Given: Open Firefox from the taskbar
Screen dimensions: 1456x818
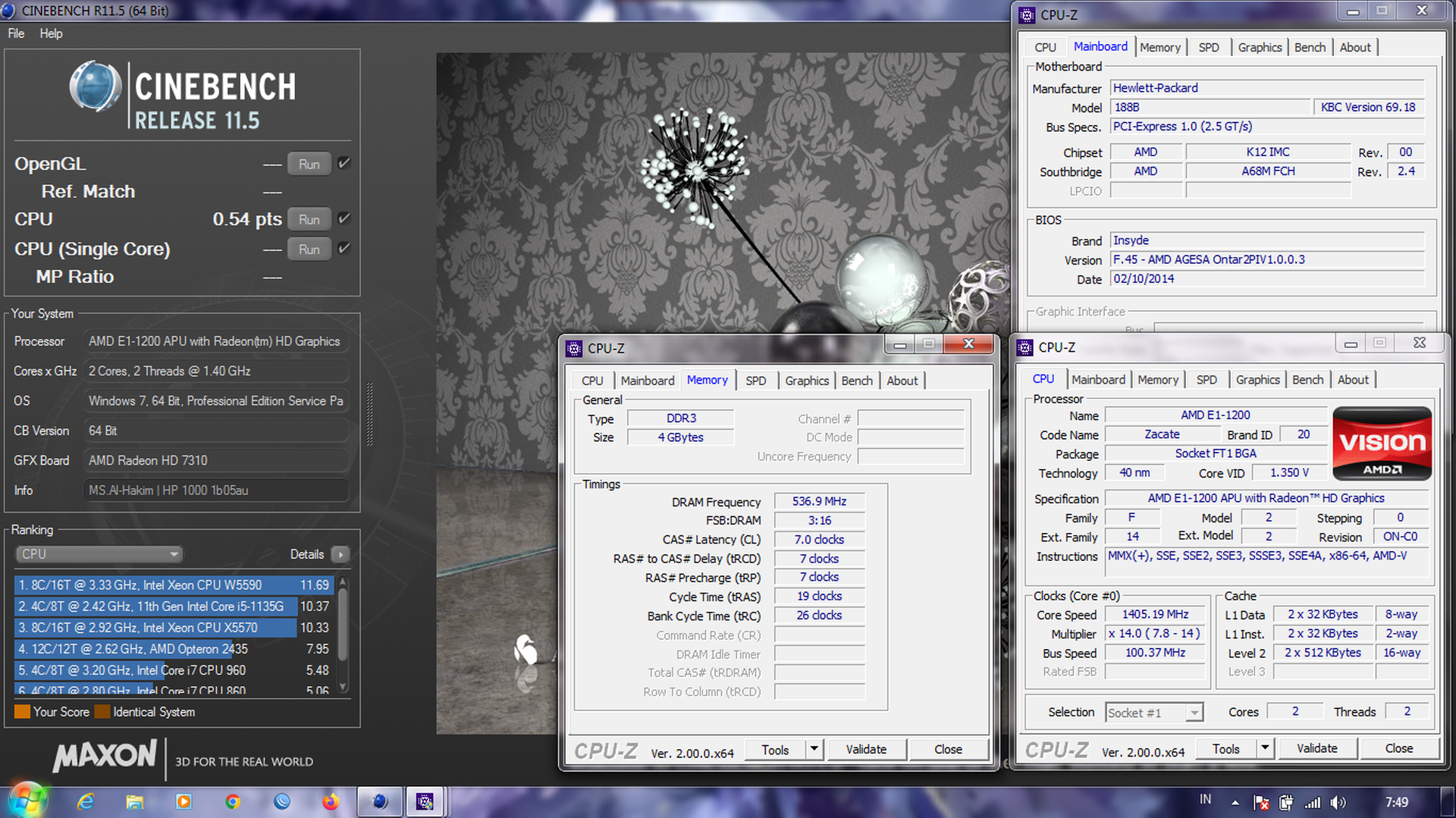Looking at the screenshot, I should pos(331,801).
